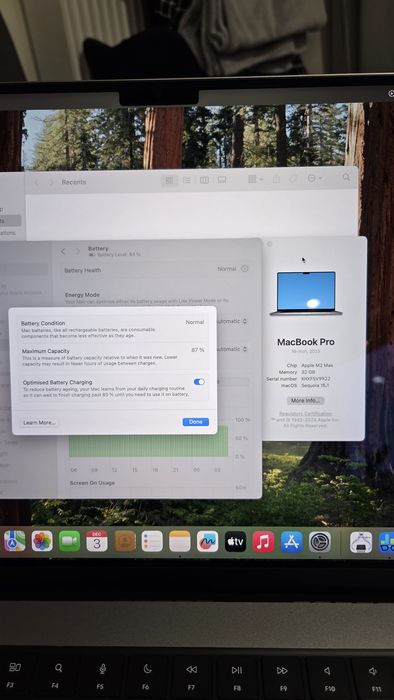Go forward in Battery settings

click(78, 251)
